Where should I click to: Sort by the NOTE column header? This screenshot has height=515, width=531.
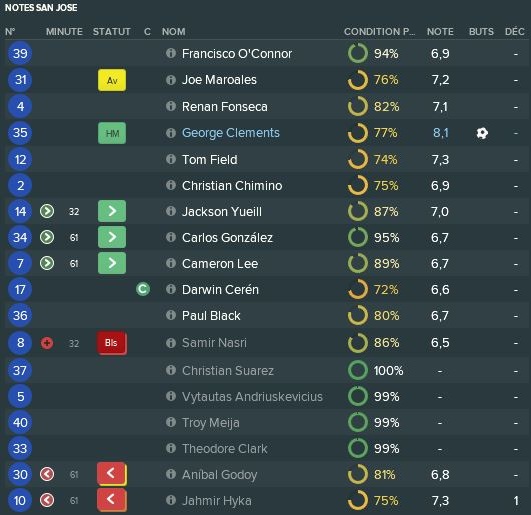(440, 31)
